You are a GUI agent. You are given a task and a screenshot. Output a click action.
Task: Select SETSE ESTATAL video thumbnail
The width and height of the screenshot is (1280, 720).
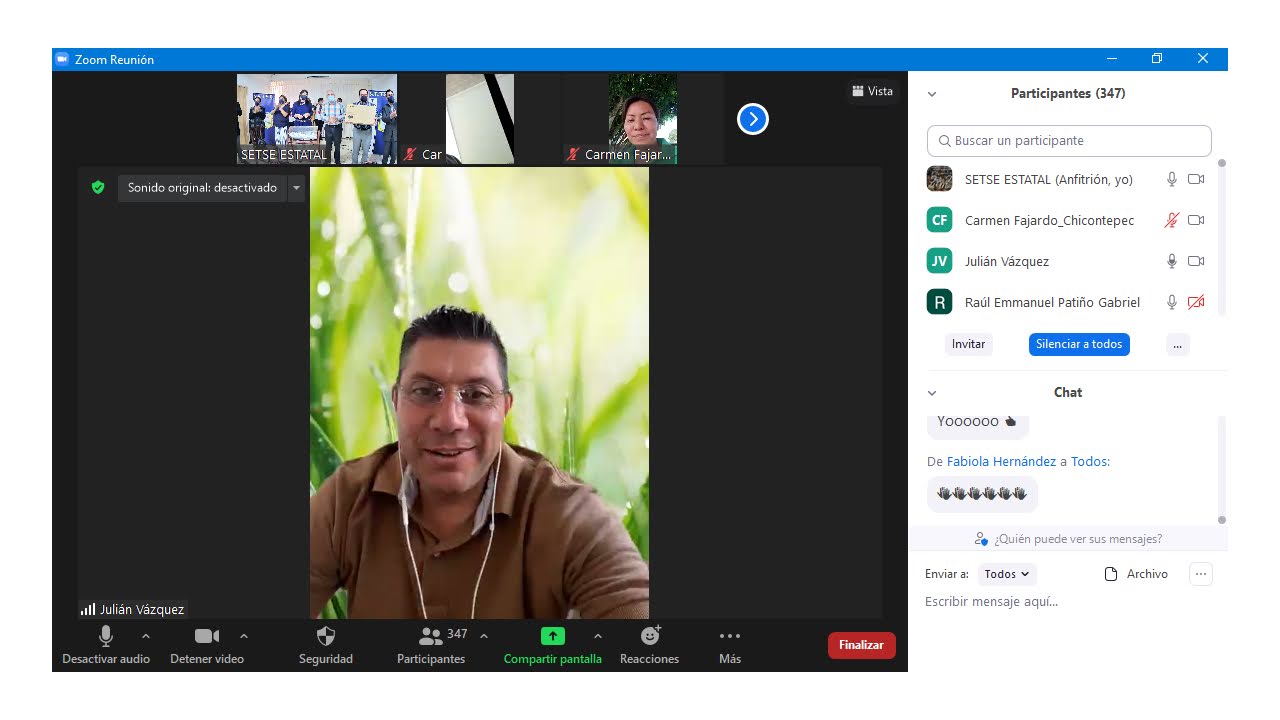[317, 119]
